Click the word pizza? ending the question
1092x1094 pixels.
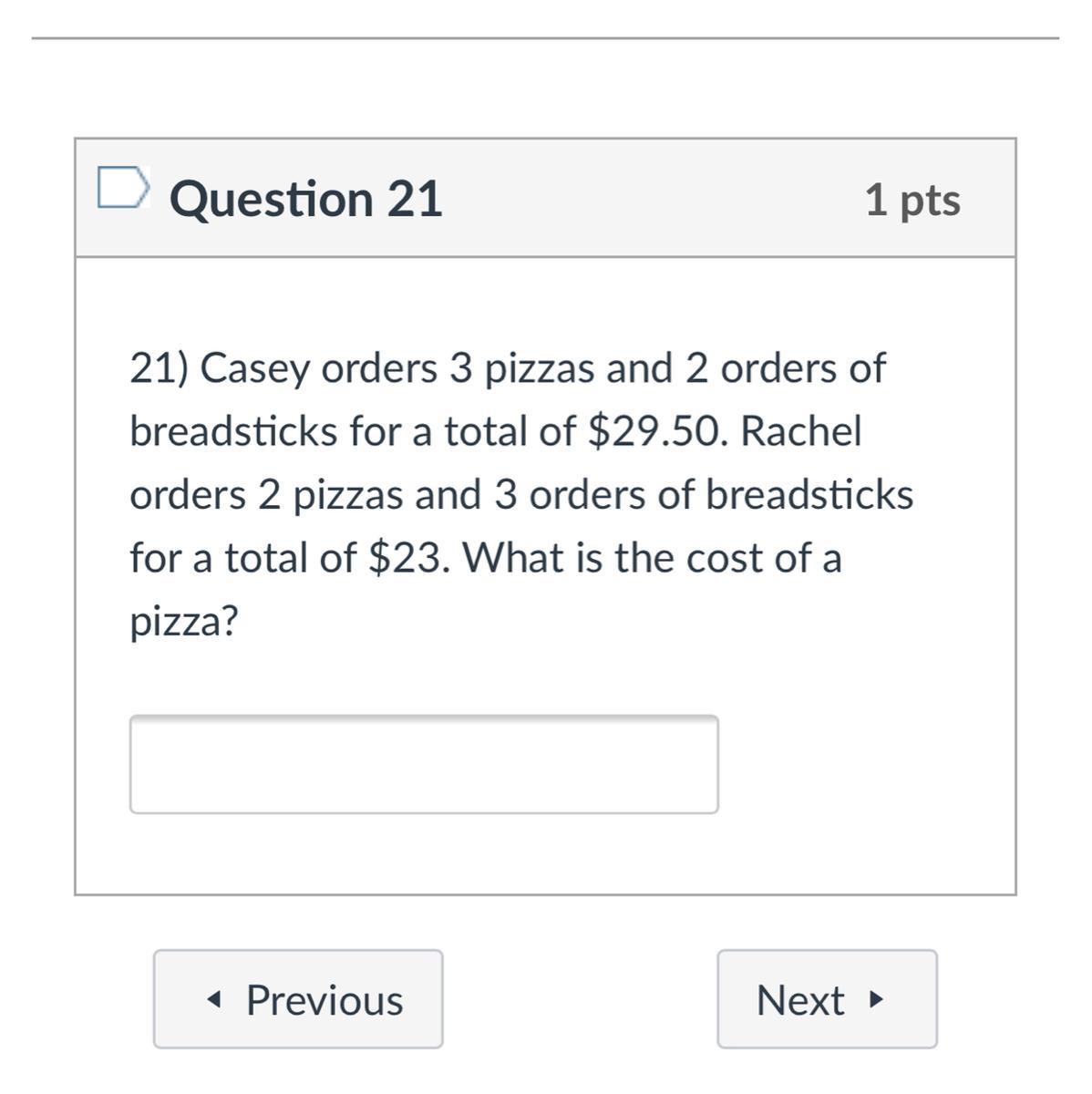pyautogui.click(x=183, y=622)
